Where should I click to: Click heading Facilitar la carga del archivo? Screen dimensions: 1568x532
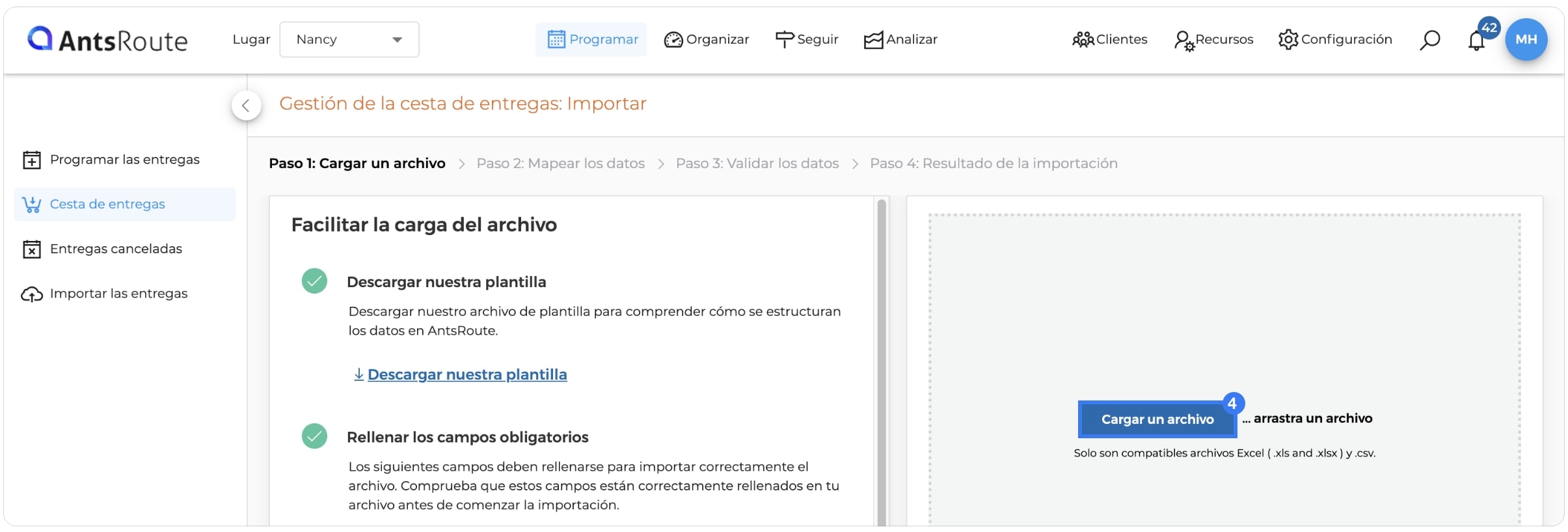pyautogui.click(x=424, y=225)
